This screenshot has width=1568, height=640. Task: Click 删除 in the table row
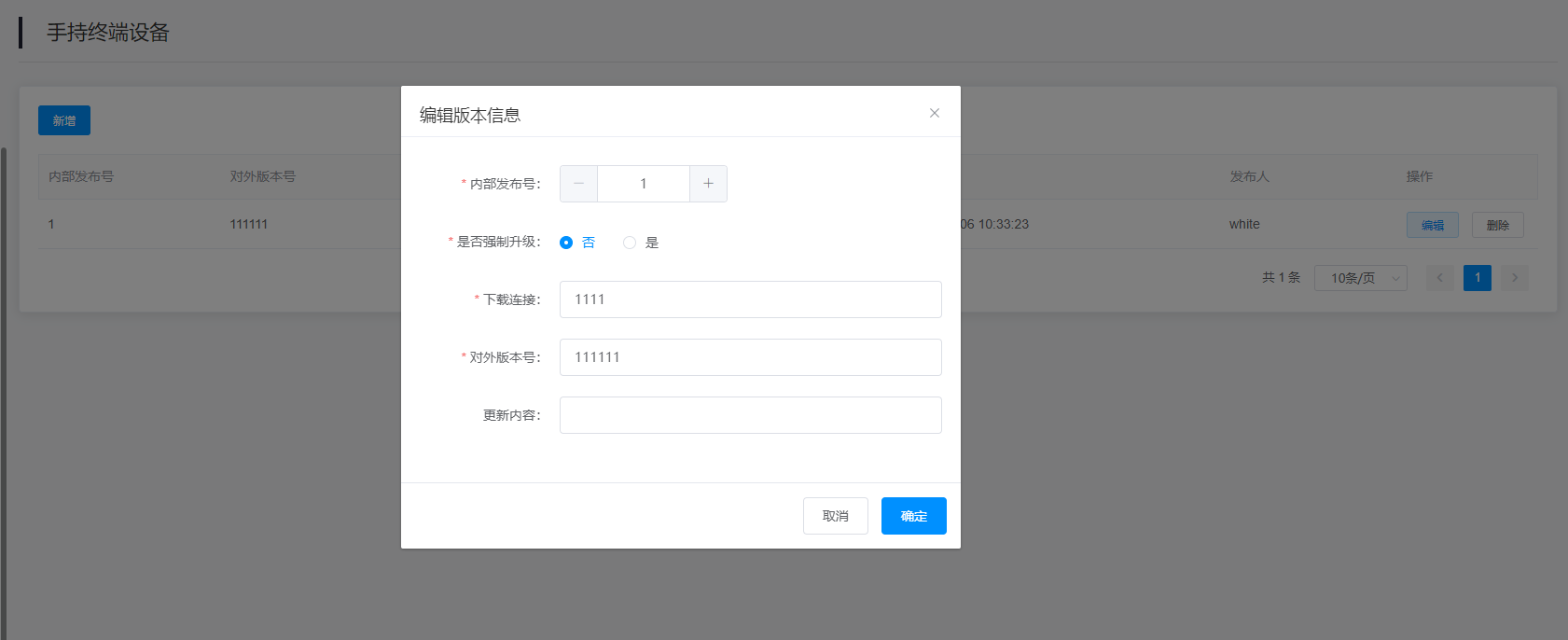1497,225
